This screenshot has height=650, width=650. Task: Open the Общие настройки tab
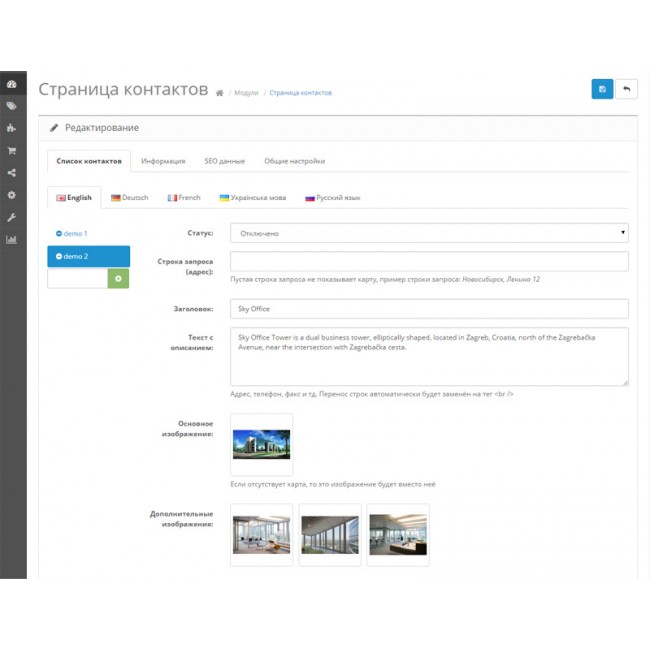coord(294,161)
